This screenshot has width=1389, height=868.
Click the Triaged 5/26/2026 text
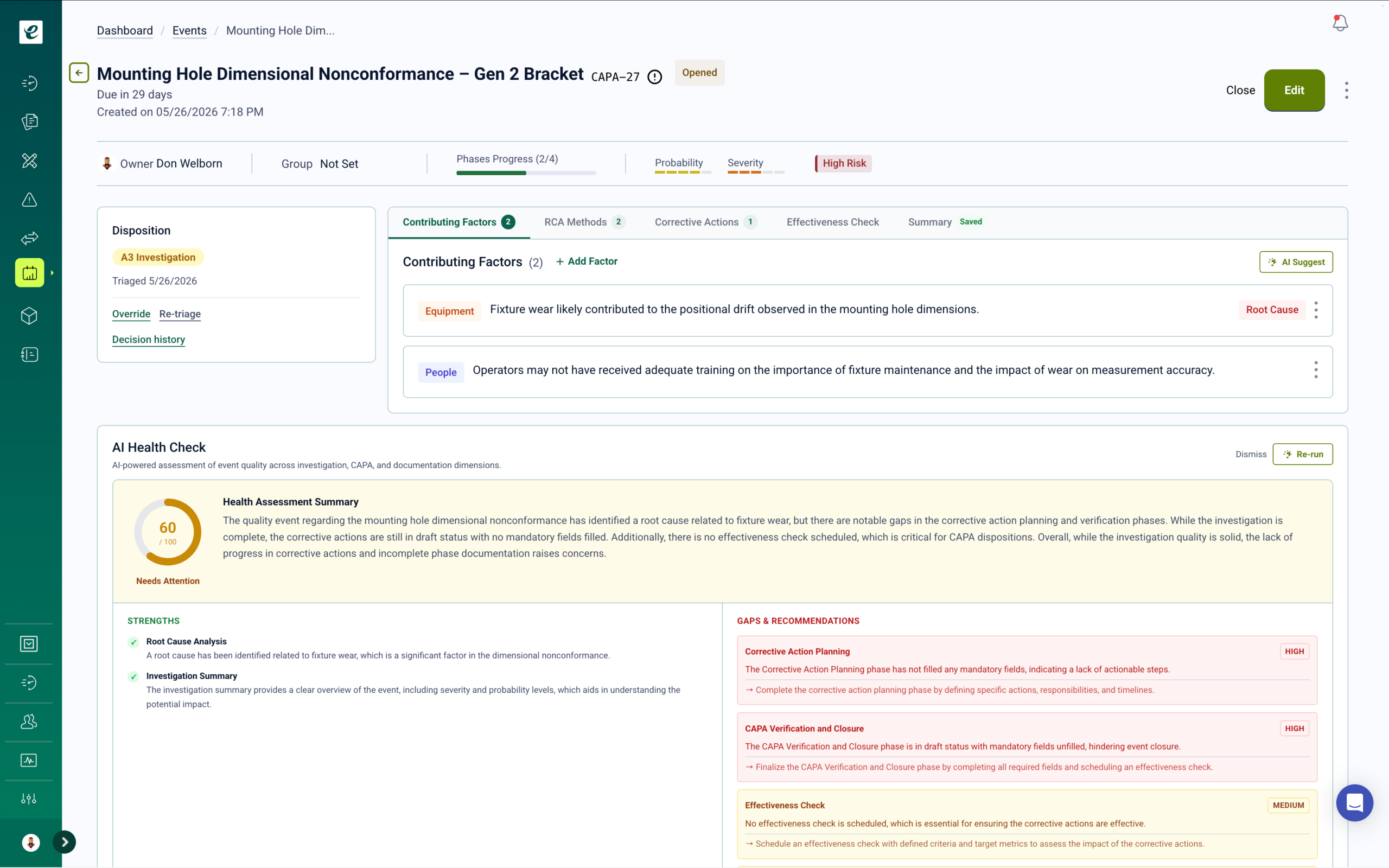[x=155, y=282]
